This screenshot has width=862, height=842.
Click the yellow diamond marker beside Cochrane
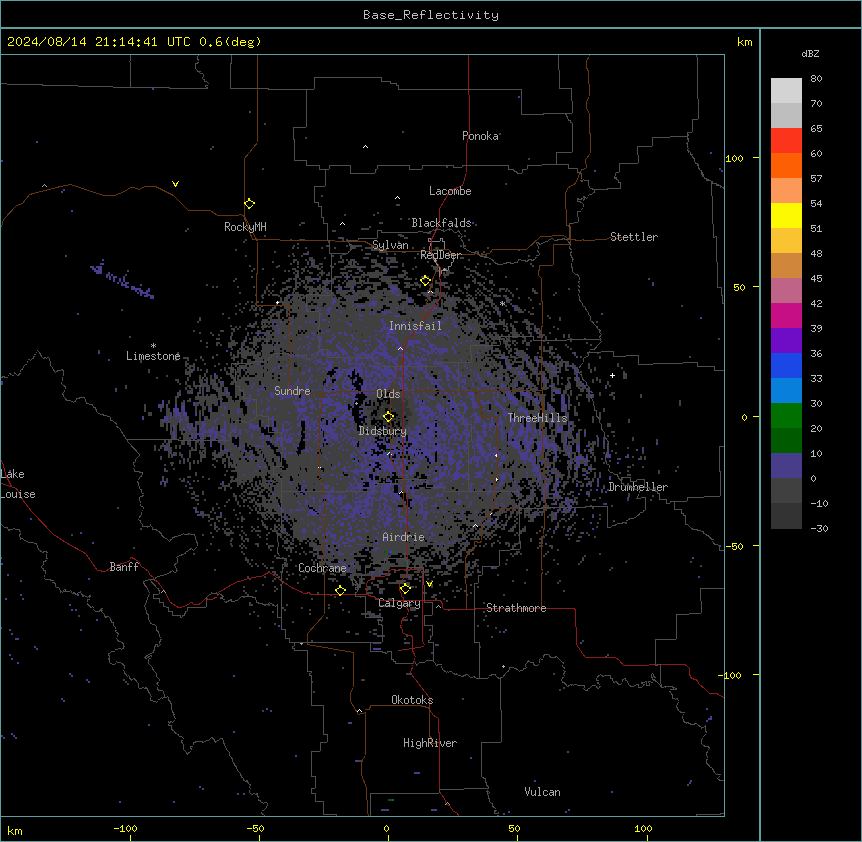pos(340,591)
